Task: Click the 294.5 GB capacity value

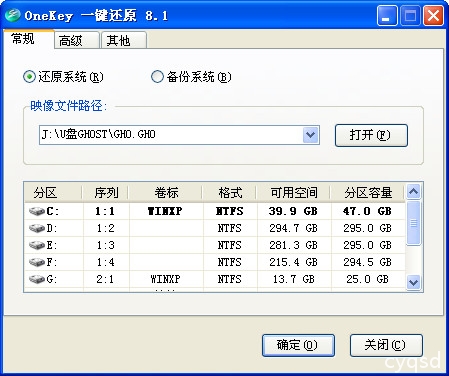Action: point(367,262)
